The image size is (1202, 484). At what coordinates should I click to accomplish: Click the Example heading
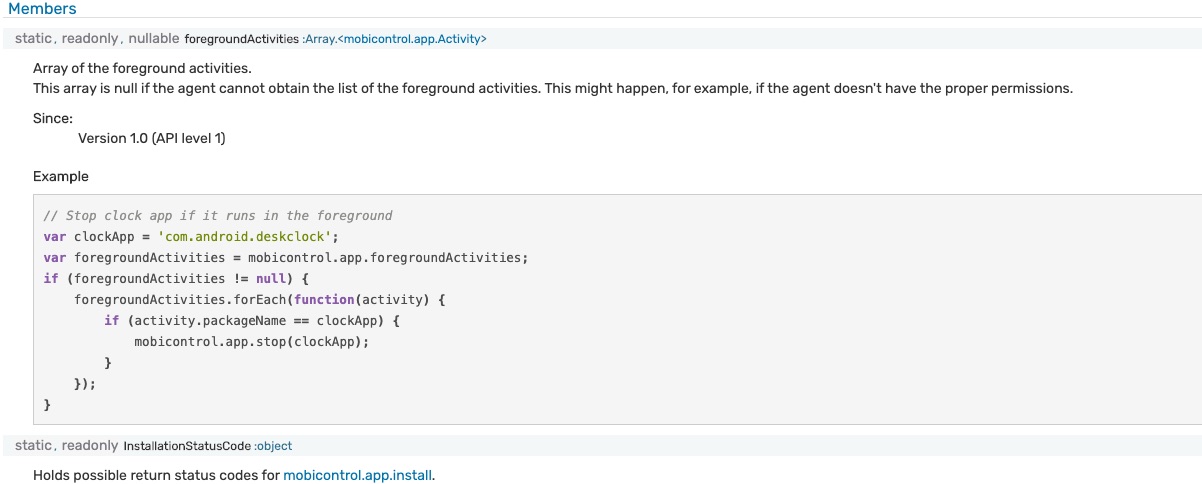61,176
